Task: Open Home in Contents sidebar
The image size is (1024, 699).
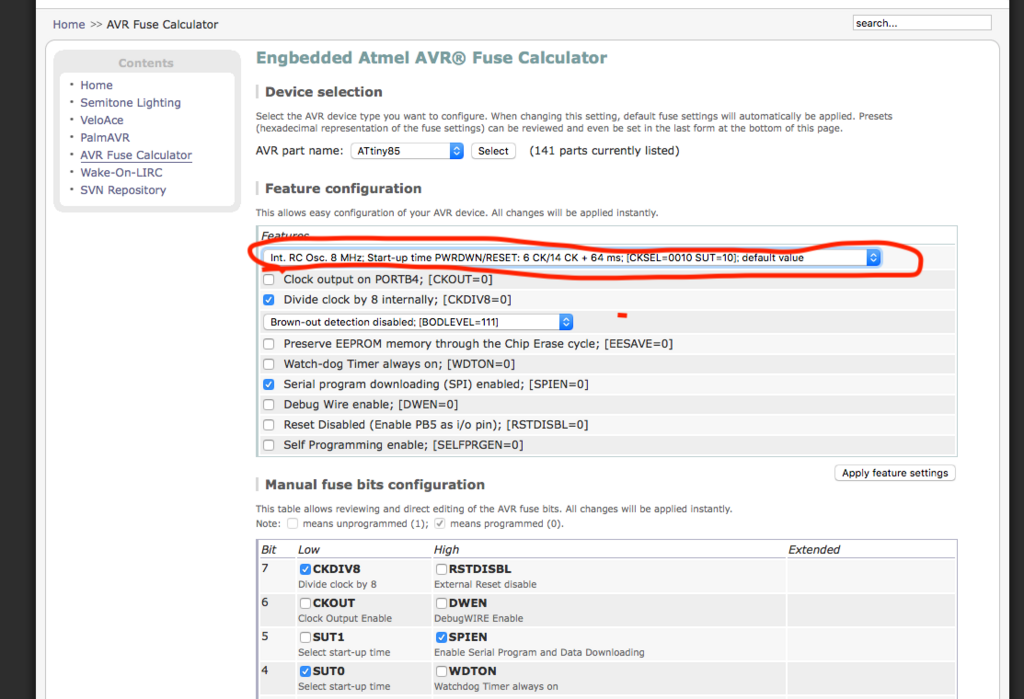Action: point(96,85)
